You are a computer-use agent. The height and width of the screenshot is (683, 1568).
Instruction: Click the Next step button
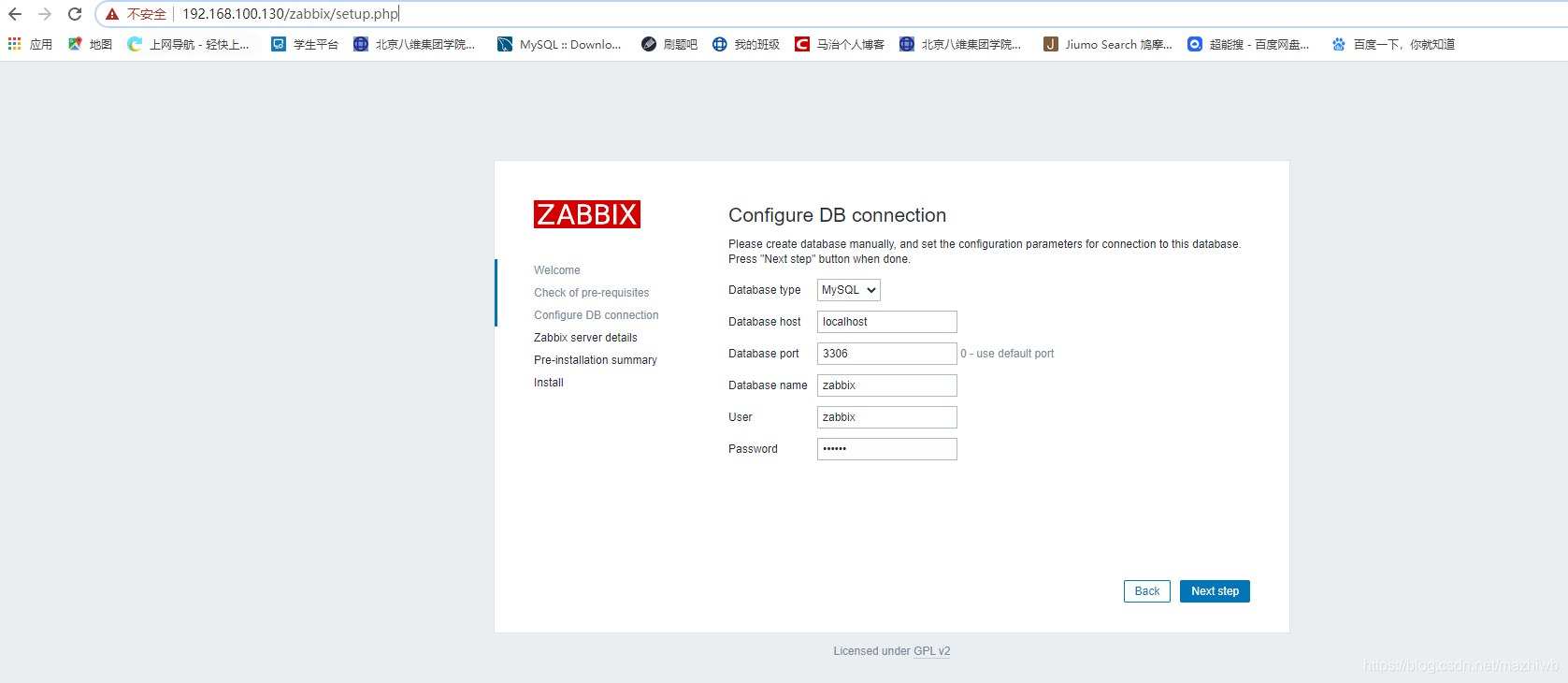[x=1215, y=591]
